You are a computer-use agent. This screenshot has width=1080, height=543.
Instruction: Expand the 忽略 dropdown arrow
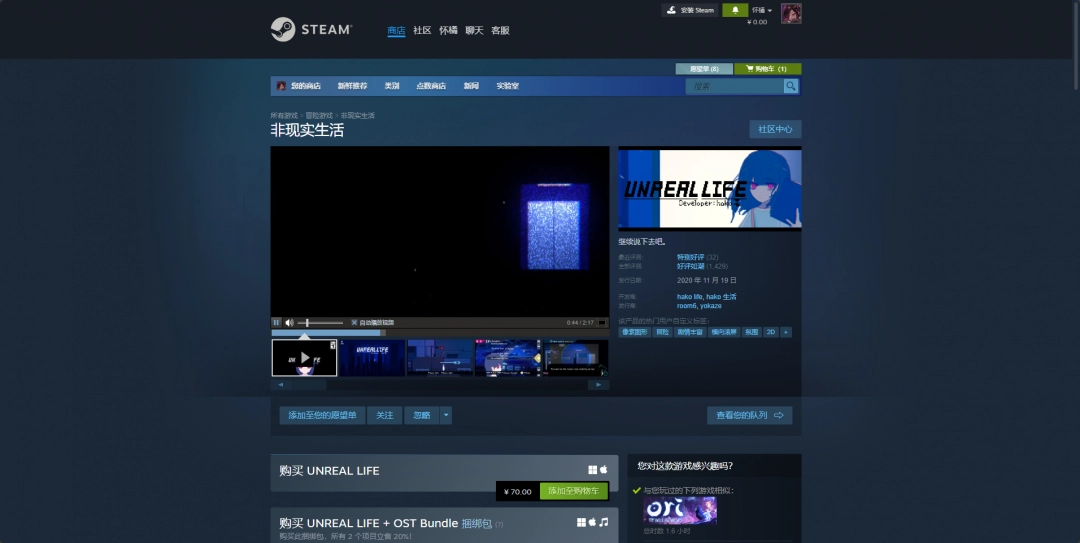coord(446,415)
